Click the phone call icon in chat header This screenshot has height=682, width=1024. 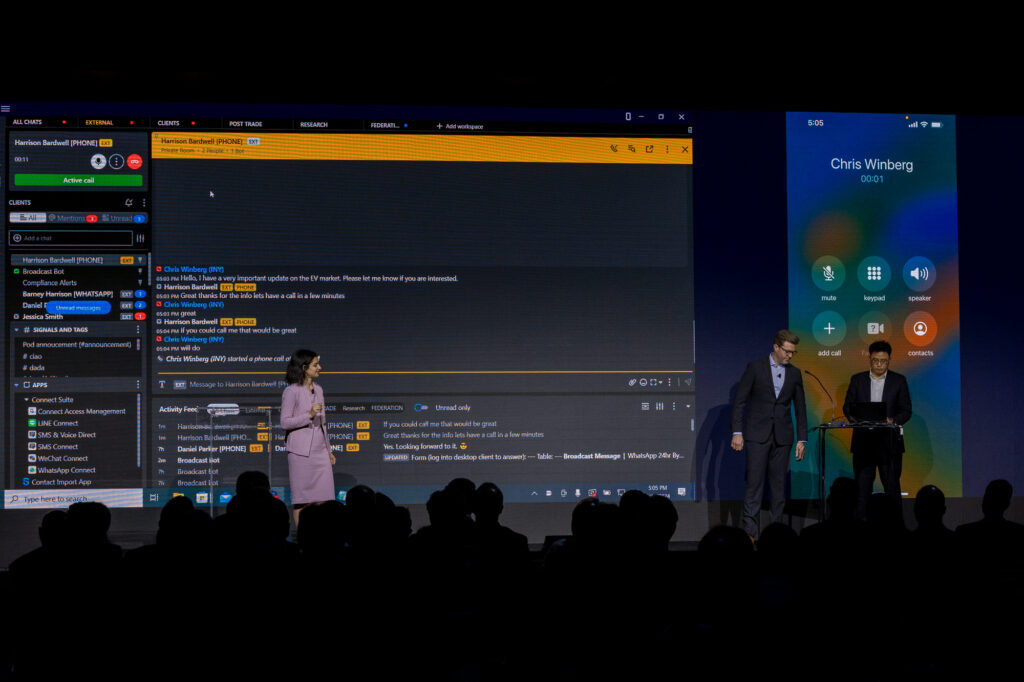614,149
